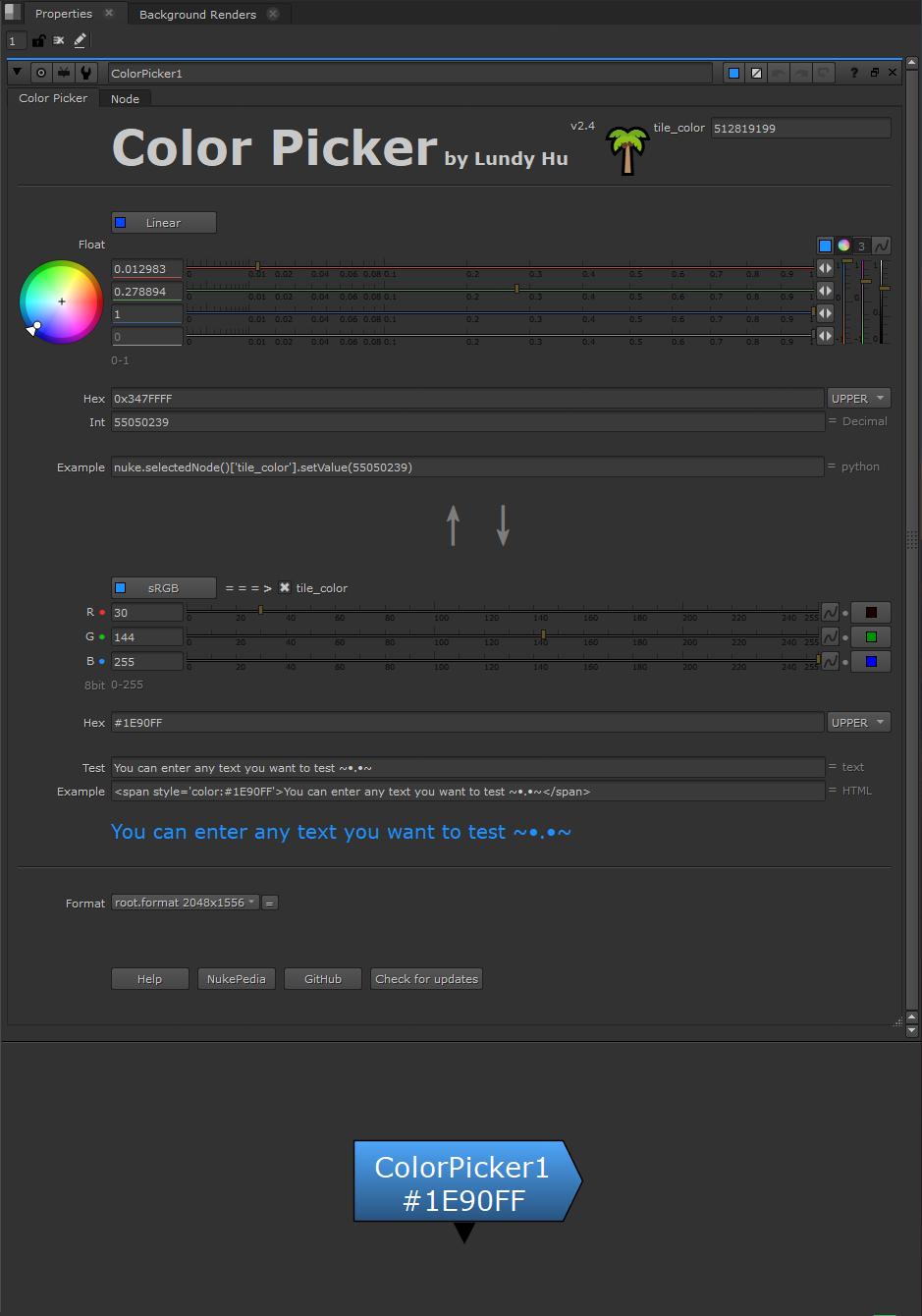Select the Properties tab
This screenshot has width=922, height=1316.
64,14
